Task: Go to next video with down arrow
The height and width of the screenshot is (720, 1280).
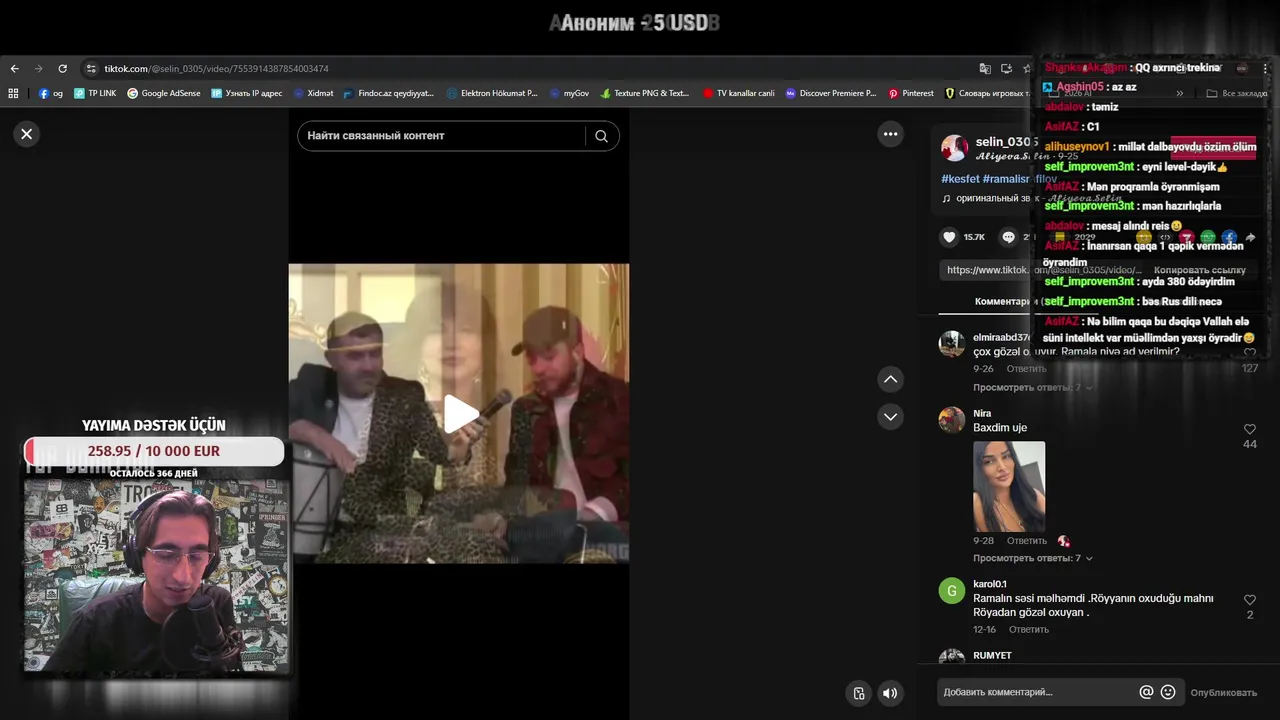Action: pos(890,416)
